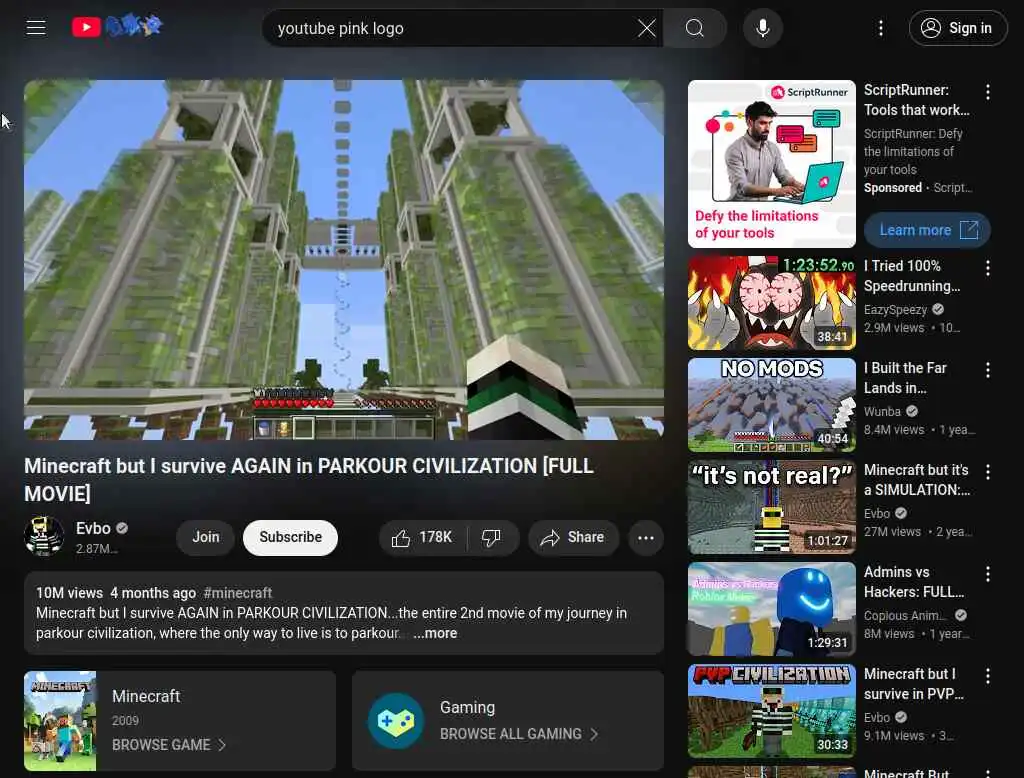Click title 'ScriptRunner: Tools that work...'
The image size is (1024, 778).
tap(916, 100)
